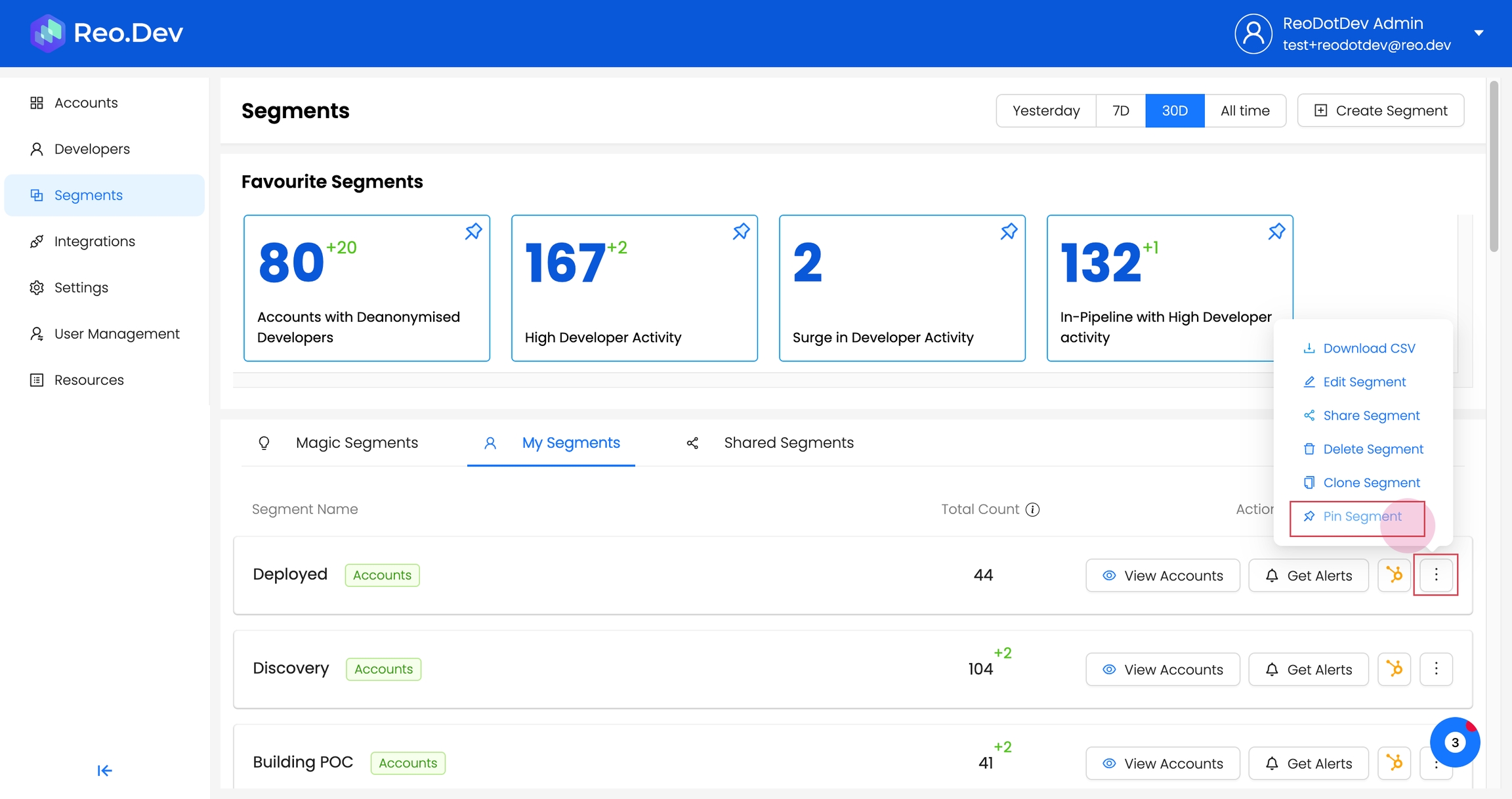Image resolution: width=1512 pixels, height=799 pixels.
Task: Click HubSpot icon in Deployed row
Action: coord(1394,575)
